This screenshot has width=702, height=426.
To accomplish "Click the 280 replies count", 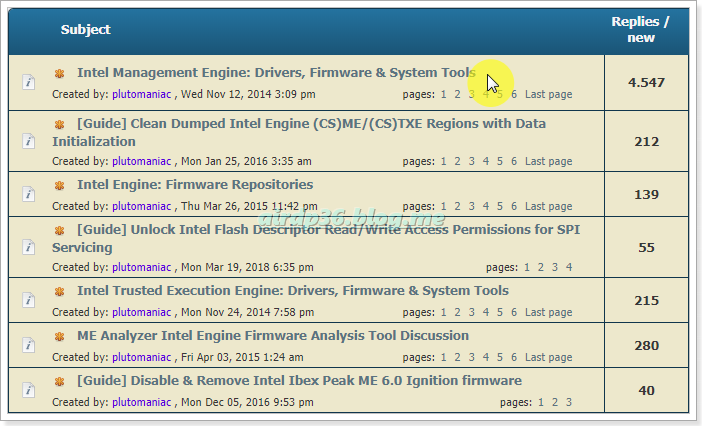I will [x=646, y=345].
